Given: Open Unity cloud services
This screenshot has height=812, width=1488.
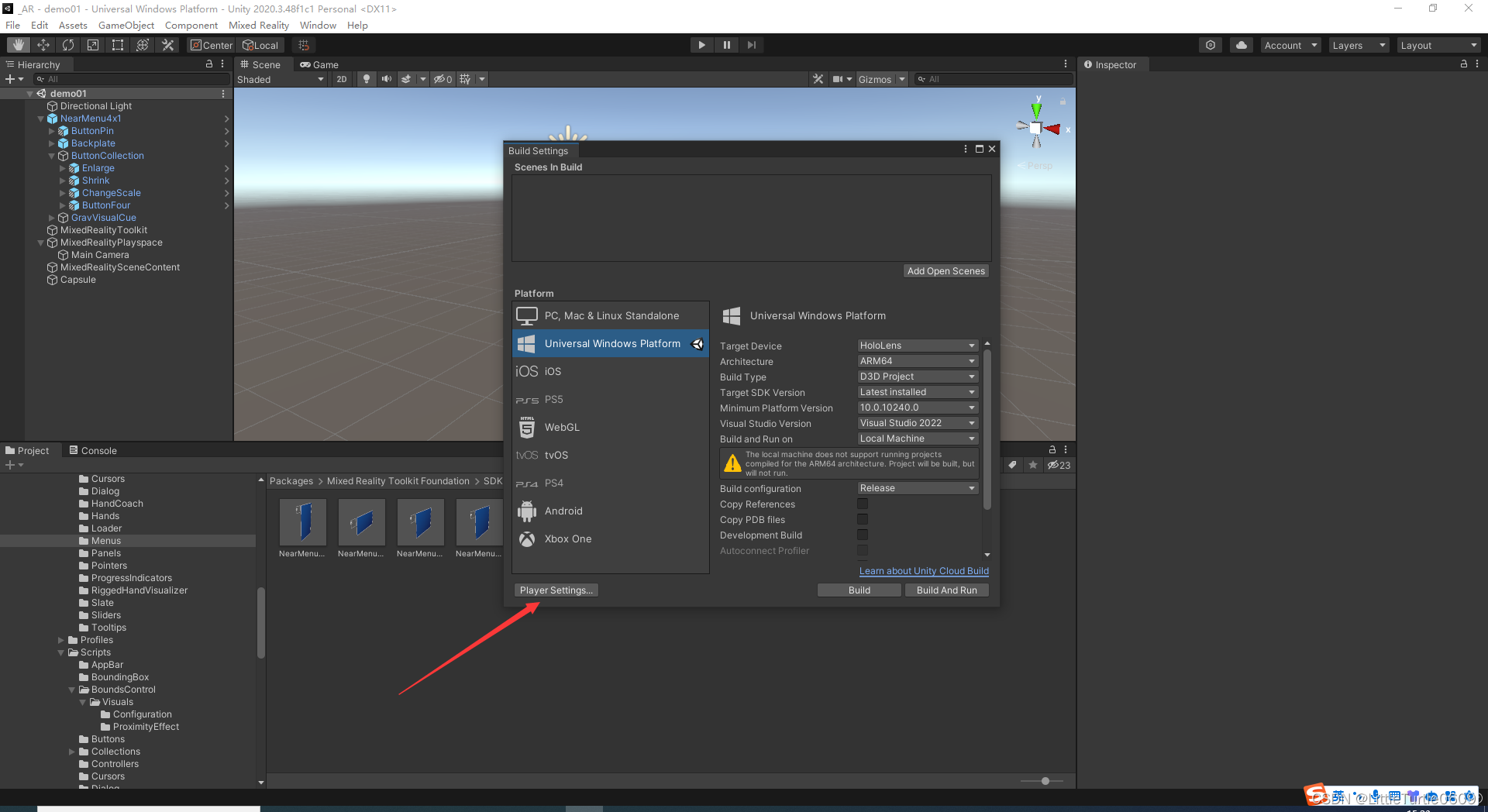Looking at the screenshot, I should (x=1242, y=45).
